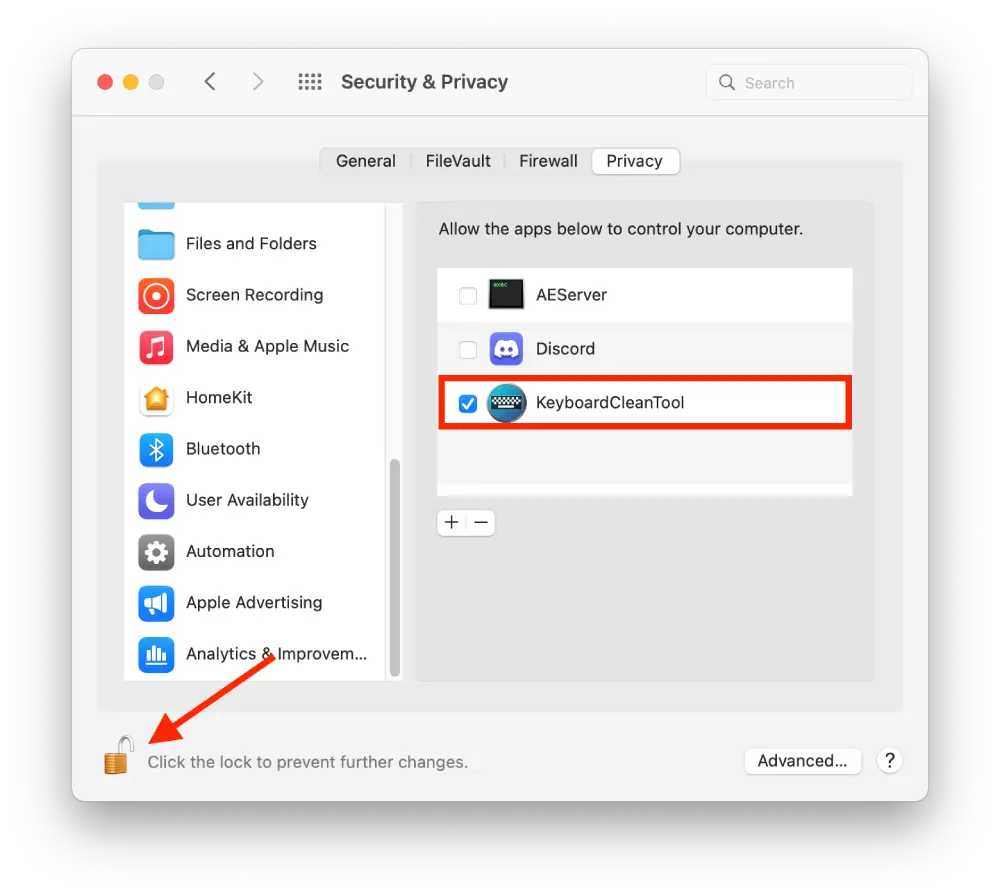Show all preferences grid icon
This screenshot has height=896, width=1000.
point(310,82)
